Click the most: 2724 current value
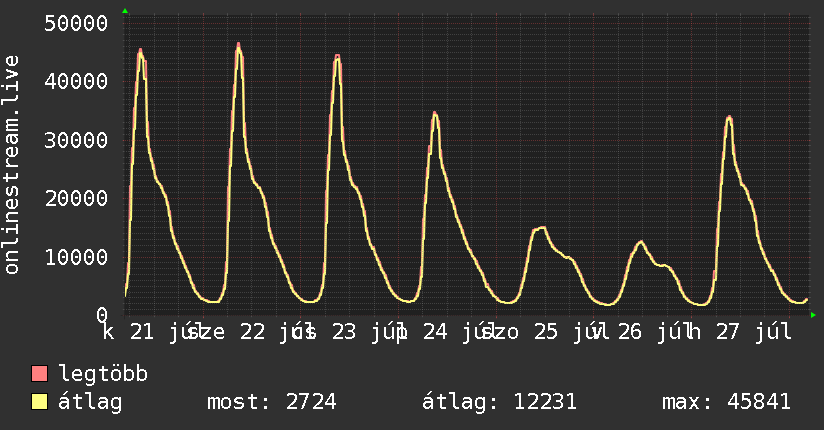This screenshot has height=430, width=824. (272, 402)
